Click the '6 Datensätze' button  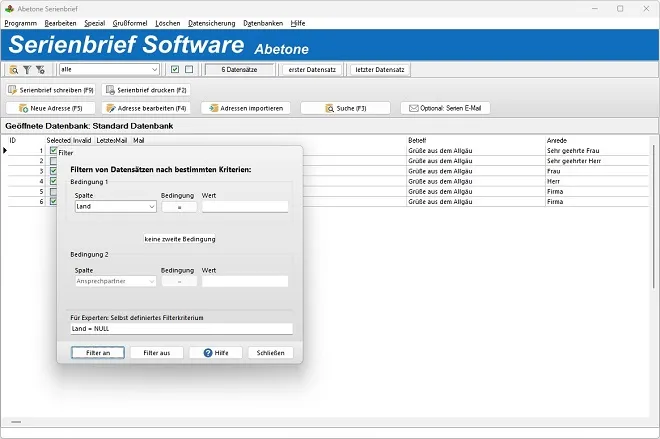pos(240,69)
